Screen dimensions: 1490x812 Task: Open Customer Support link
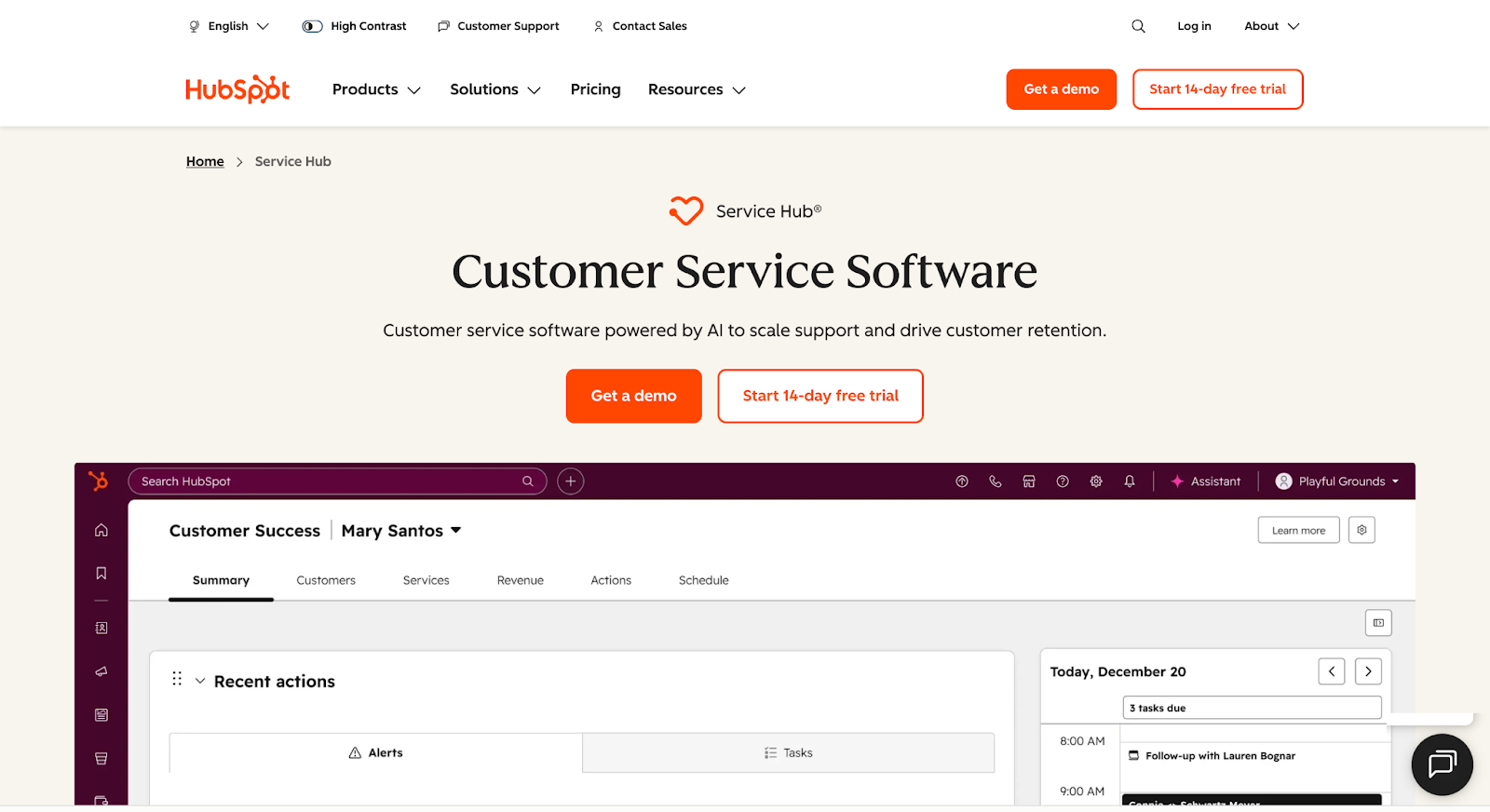click(x=498, y=26)
